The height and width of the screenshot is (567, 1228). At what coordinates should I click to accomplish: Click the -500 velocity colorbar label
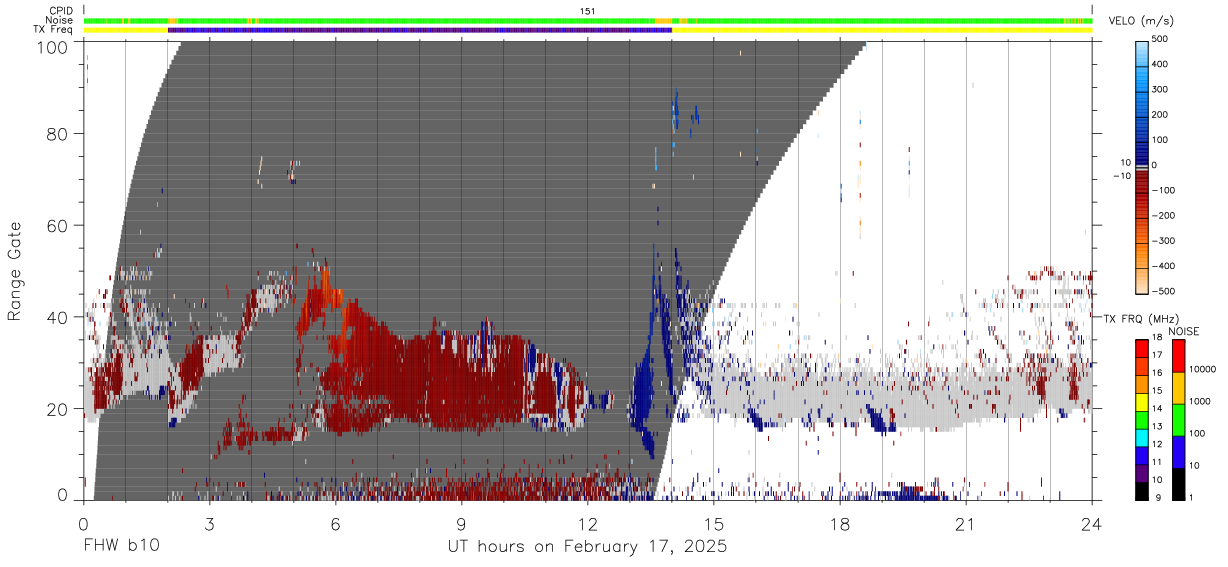(x=1163, y=292)
